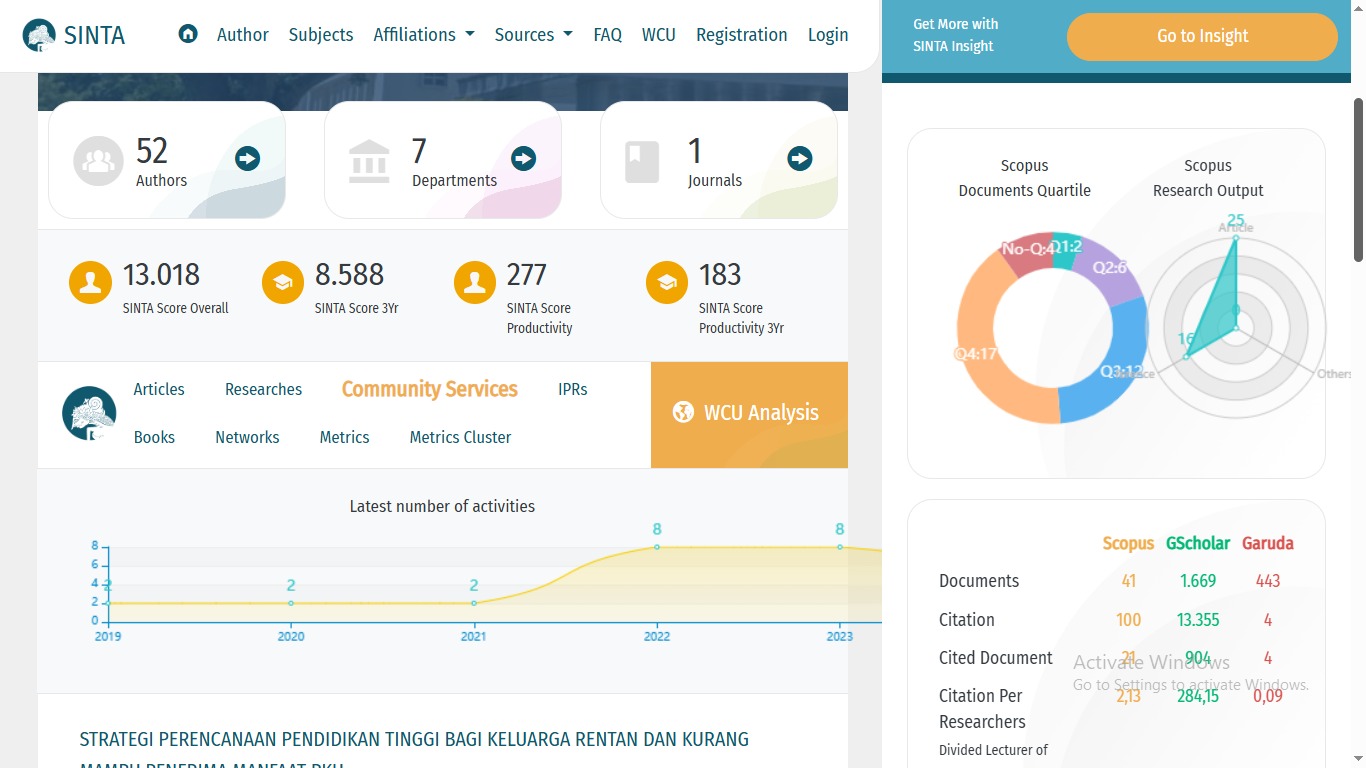Open the Metrics Cluster tab
1366x768 pixels.
(460, 437)
